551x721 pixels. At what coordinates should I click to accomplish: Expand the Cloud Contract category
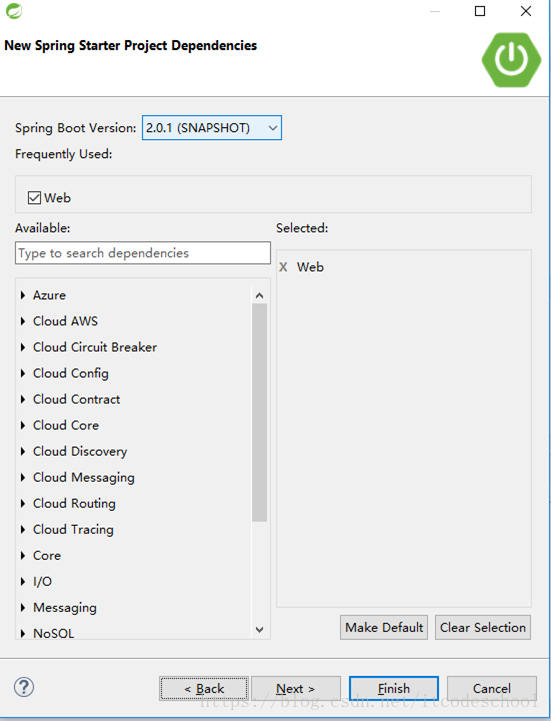tap(23, 399)
